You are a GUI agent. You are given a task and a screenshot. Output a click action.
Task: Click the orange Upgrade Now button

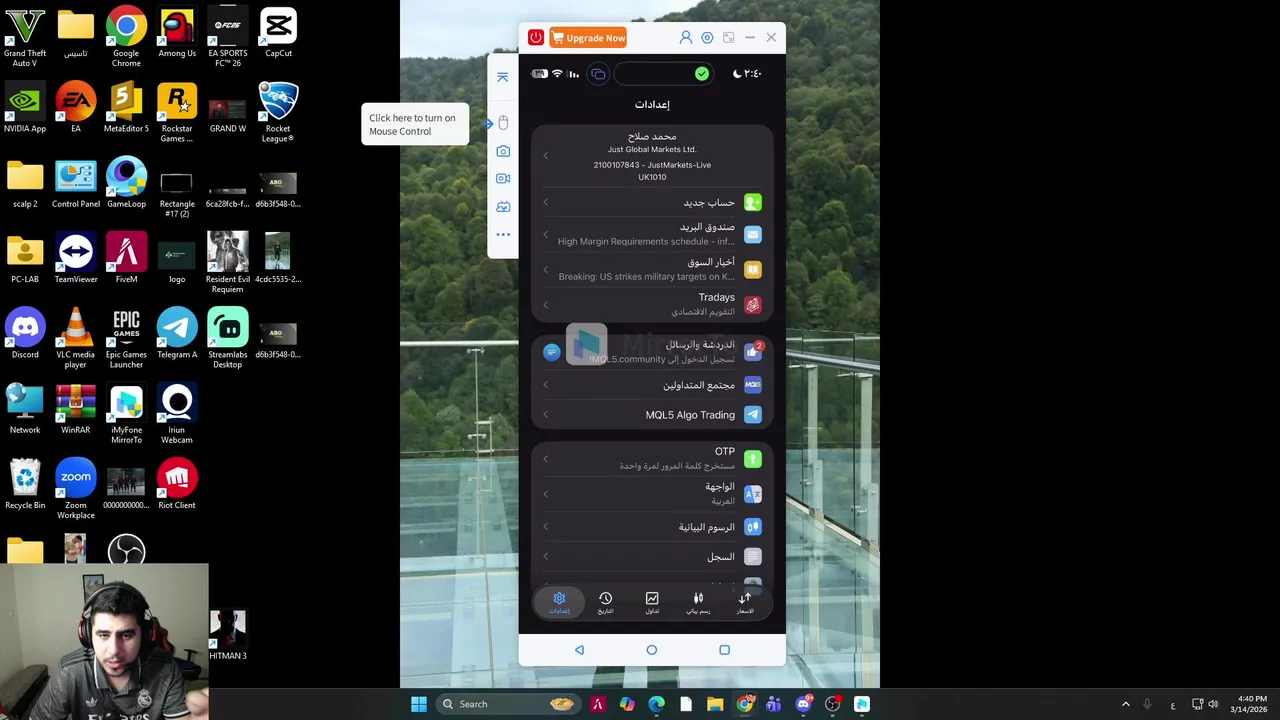(588, 38)
